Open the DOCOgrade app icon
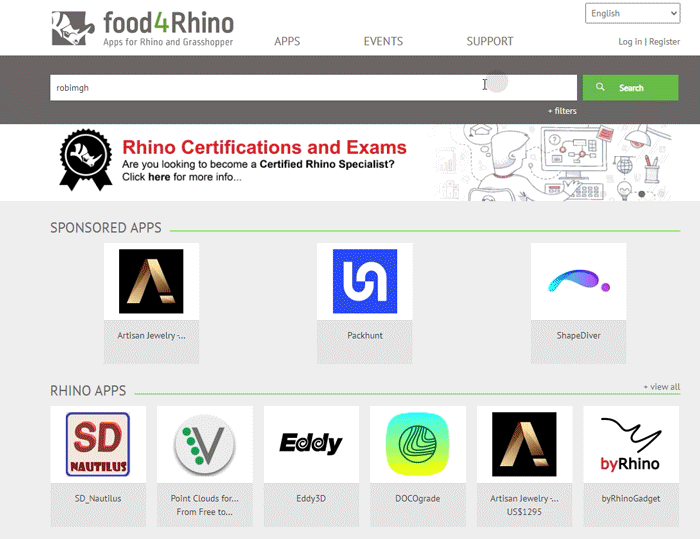Image resolution: width=700 pixels, height=539 pixels. click(418, 444)
